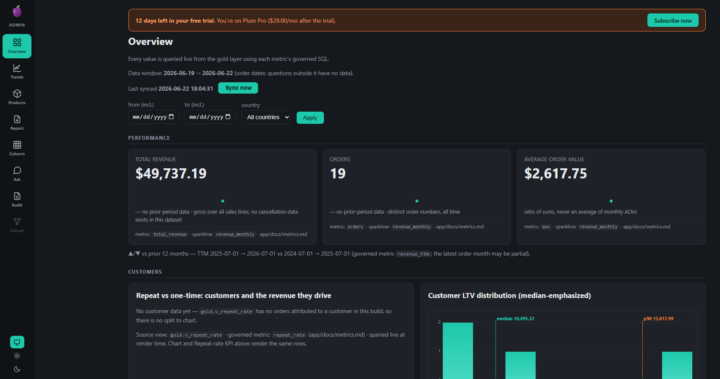Click Customer LTV distribution card title
The width and height of the screenshot is (720, 379).
(x=509, y=296)
